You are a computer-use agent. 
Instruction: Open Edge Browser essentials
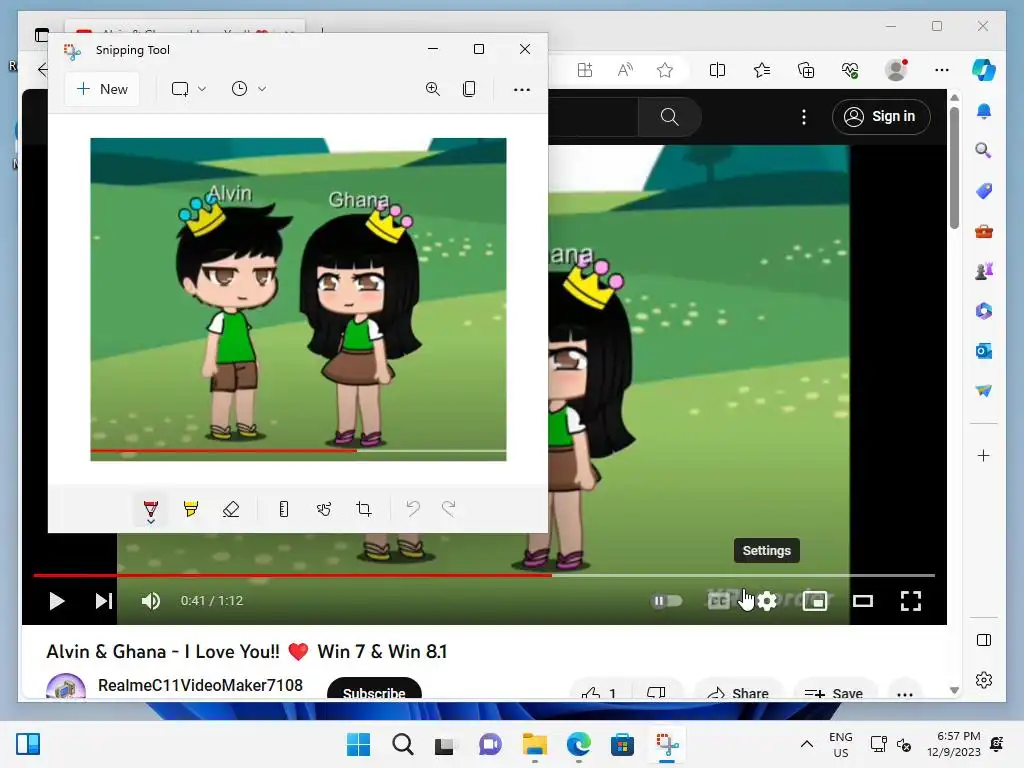pyautogui.click(x=850, y=70)
